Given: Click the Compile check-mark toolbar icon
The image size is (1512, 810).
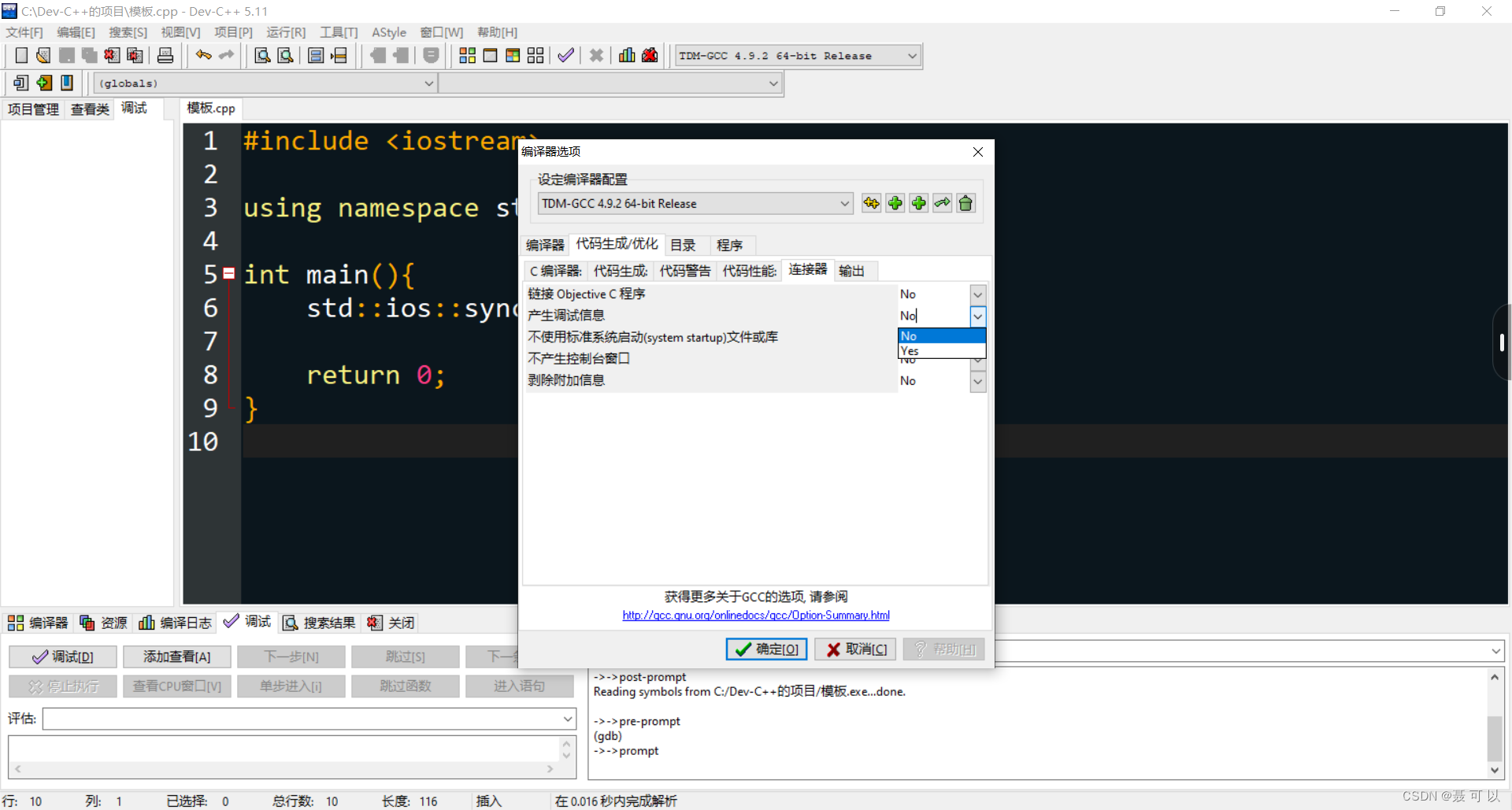Looking at the screenshot, I should [x=565, y=55].
